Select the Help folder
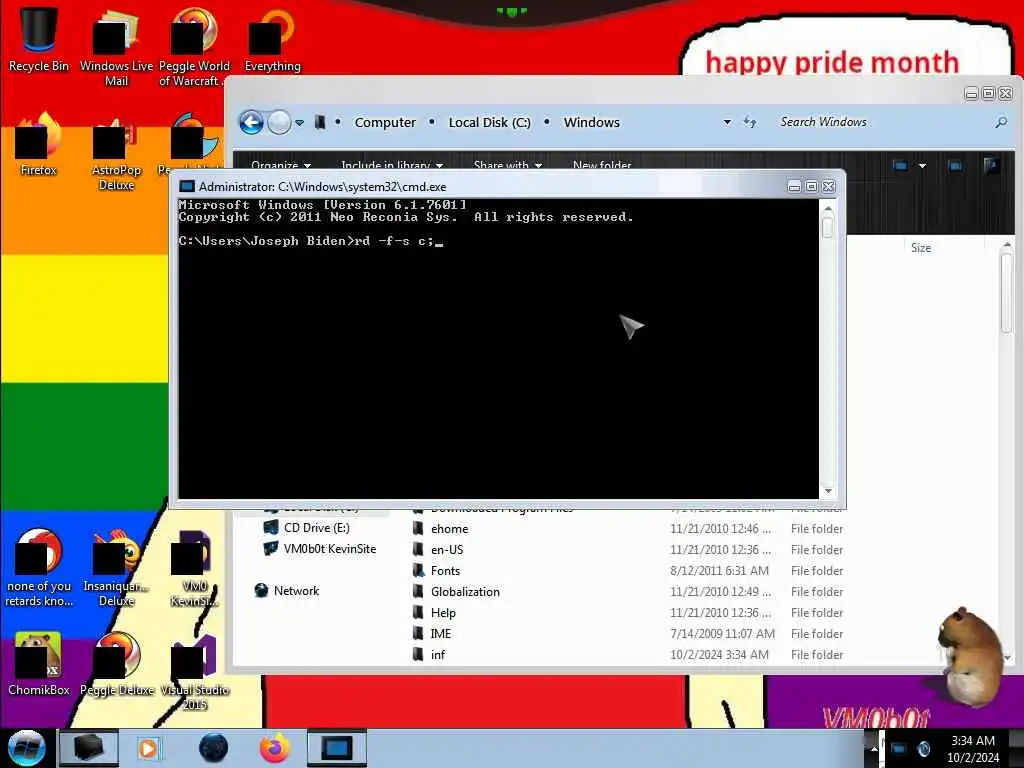 [443, 612]
